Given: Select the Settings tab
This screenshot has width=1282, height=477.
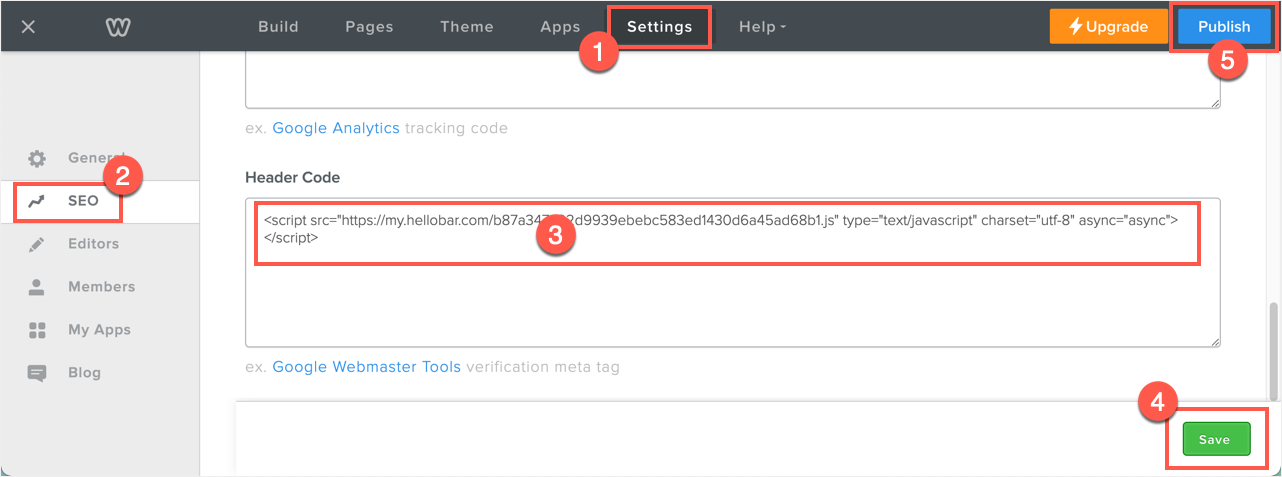Looking at the screenshot, I should point(659,27).
